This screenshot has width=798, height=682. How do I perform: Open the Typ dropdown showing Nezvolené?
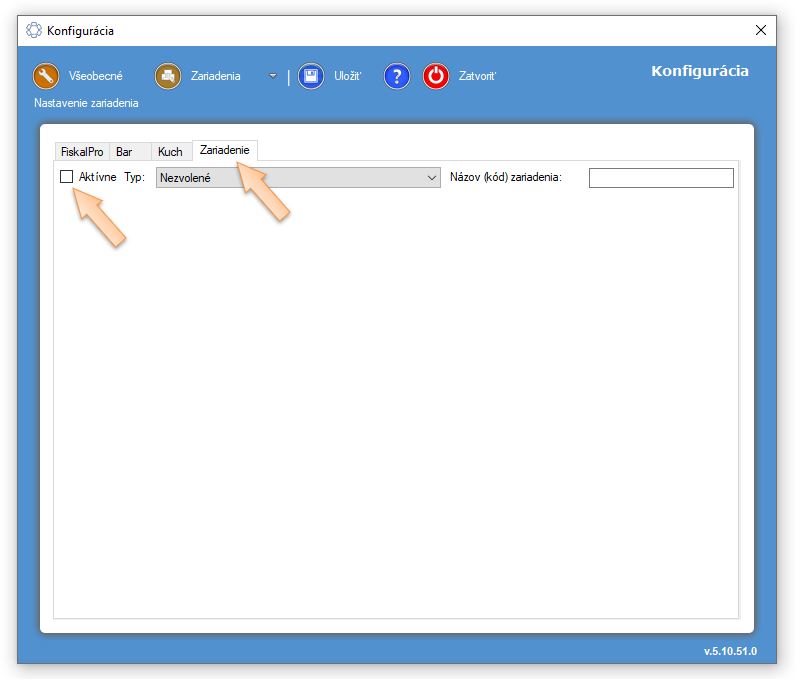tap(298, 178)
